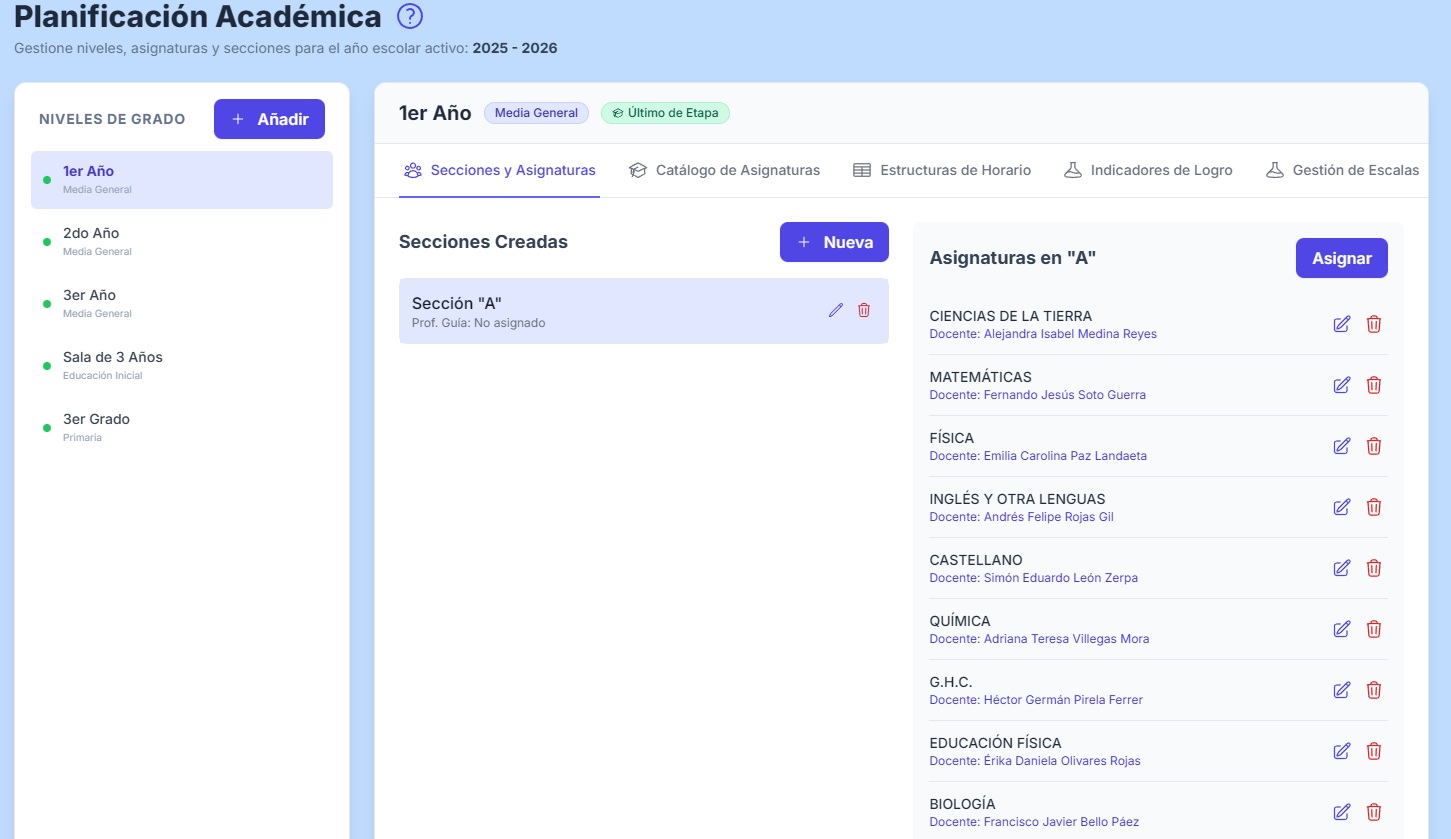Switch to Secciones y Asignaturas tab
The width and height of the screenshot is (1451, 839).
point(499,170)
